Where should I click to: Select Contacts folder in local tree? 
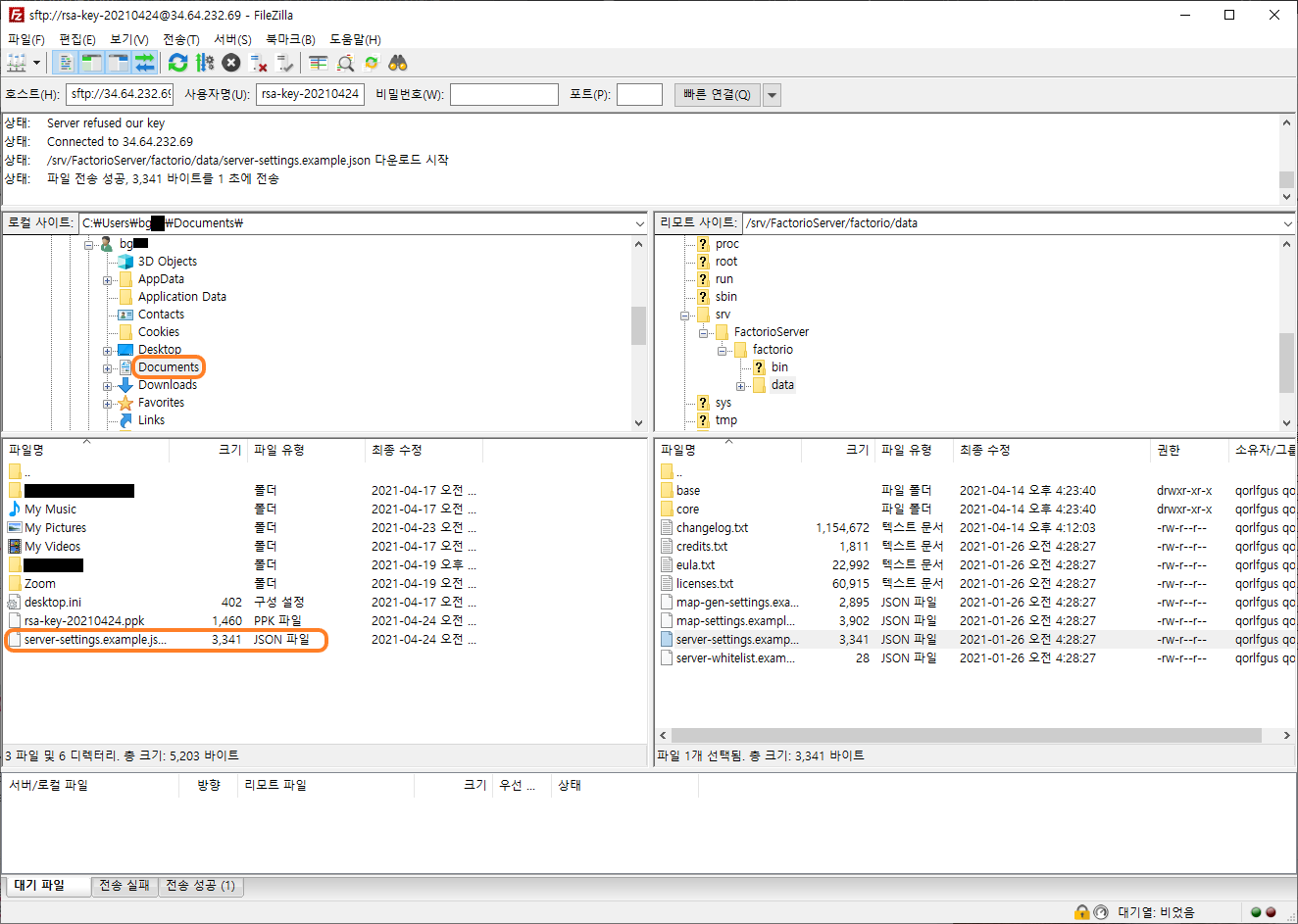161,315
